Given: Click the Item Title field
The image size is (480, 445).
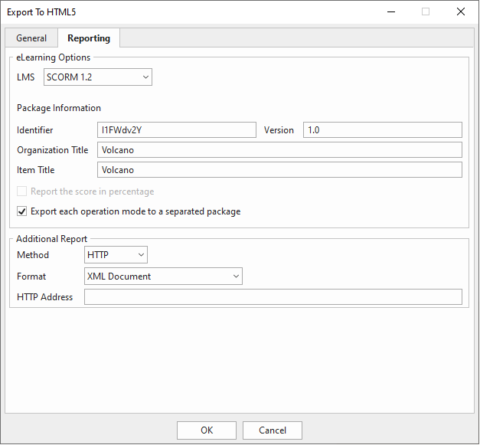Looking at the screenshot, I should pos(280,170).
